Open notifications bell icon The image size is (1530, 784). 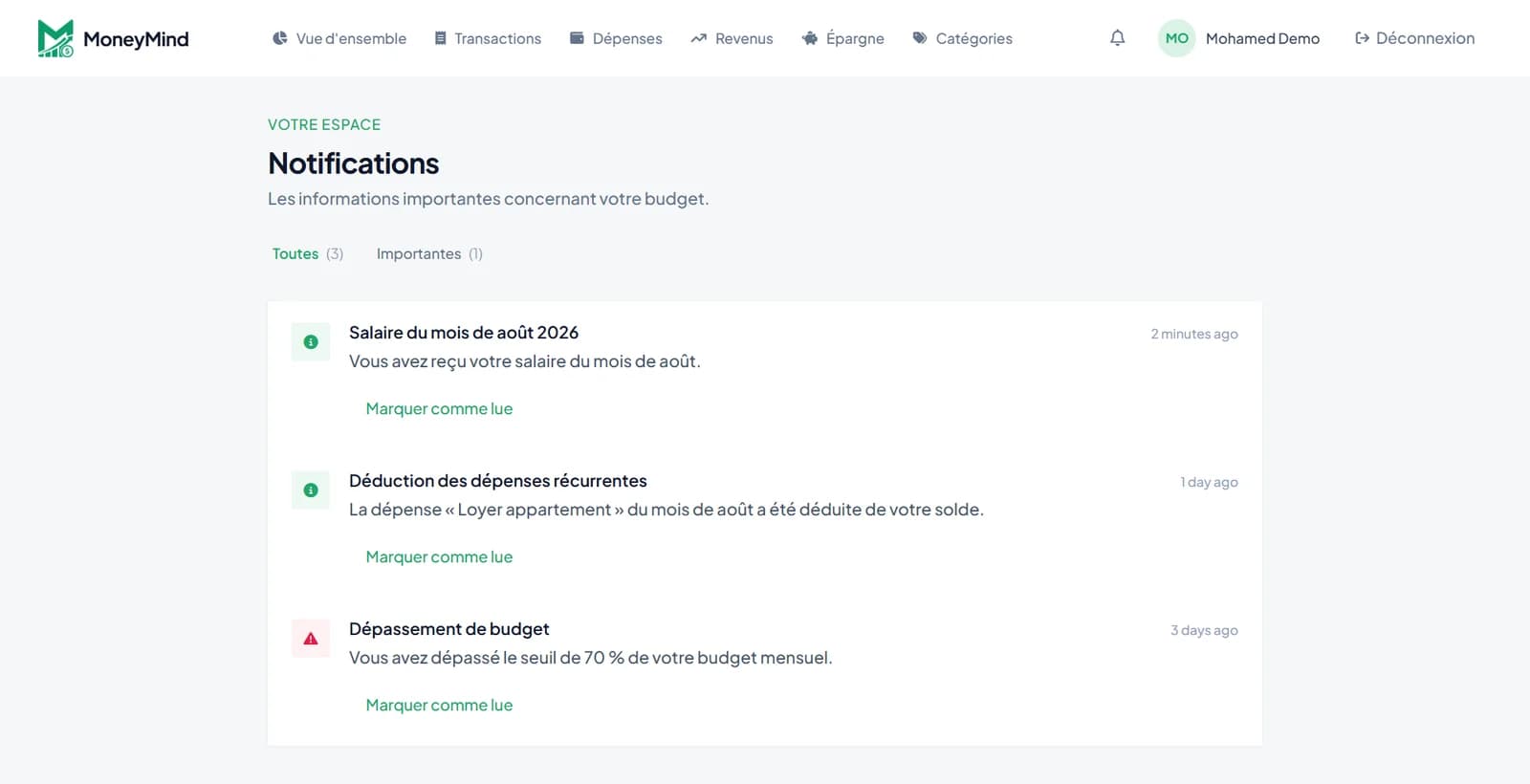pos(1117,38)
